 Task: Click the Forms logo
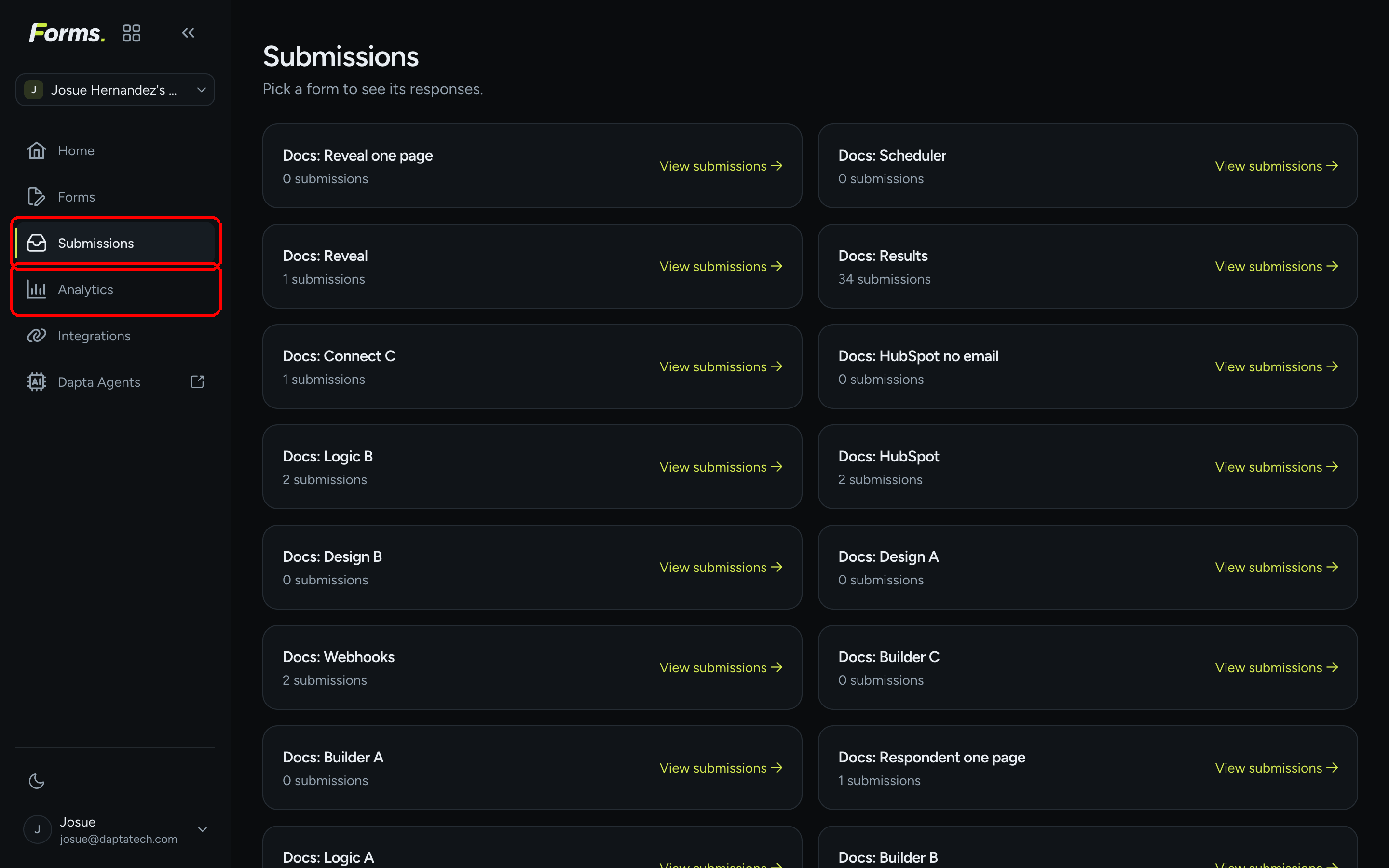67,33
